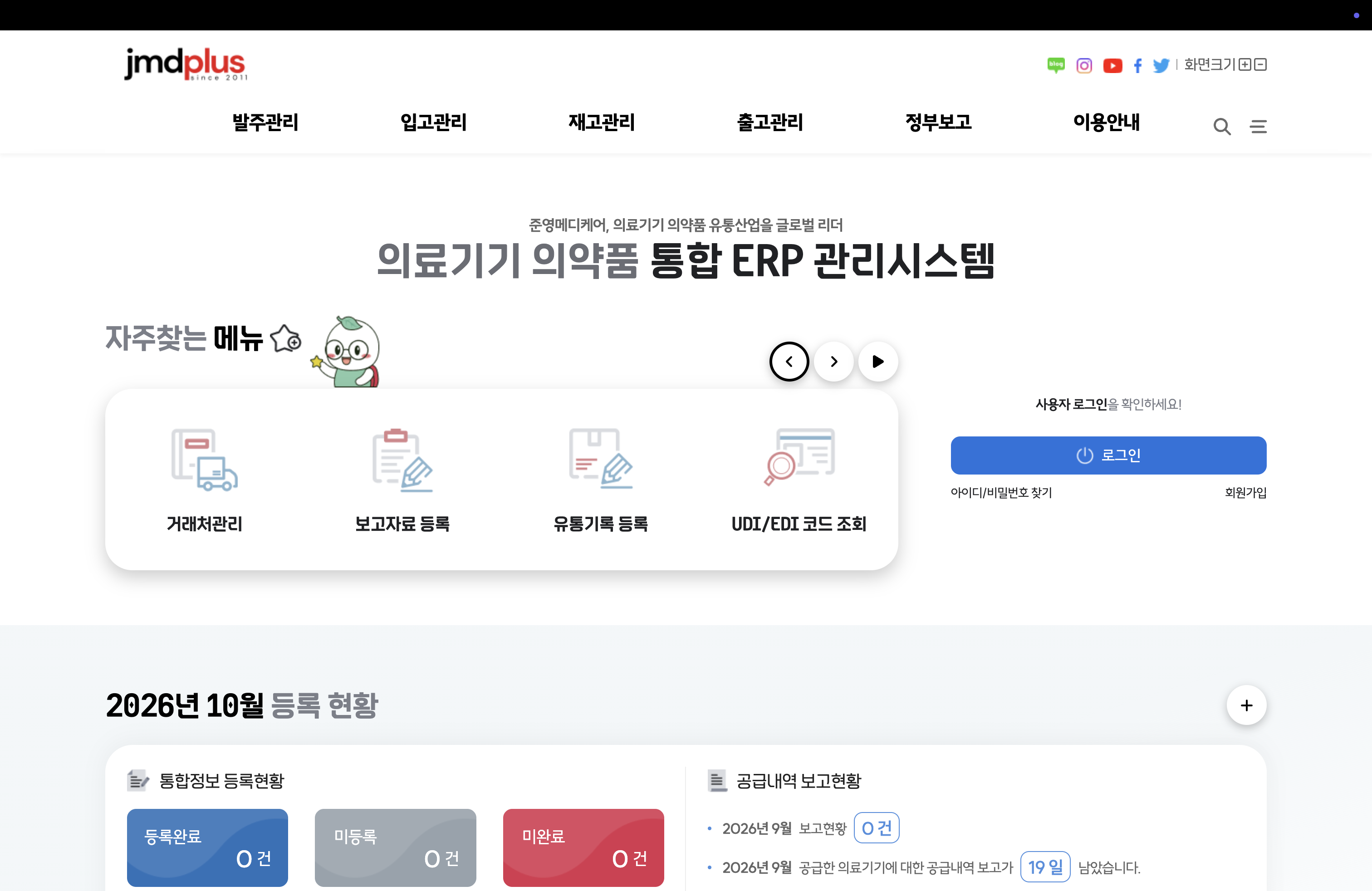
Task: Open the 정부보고 menu
Action: [938, 122]
